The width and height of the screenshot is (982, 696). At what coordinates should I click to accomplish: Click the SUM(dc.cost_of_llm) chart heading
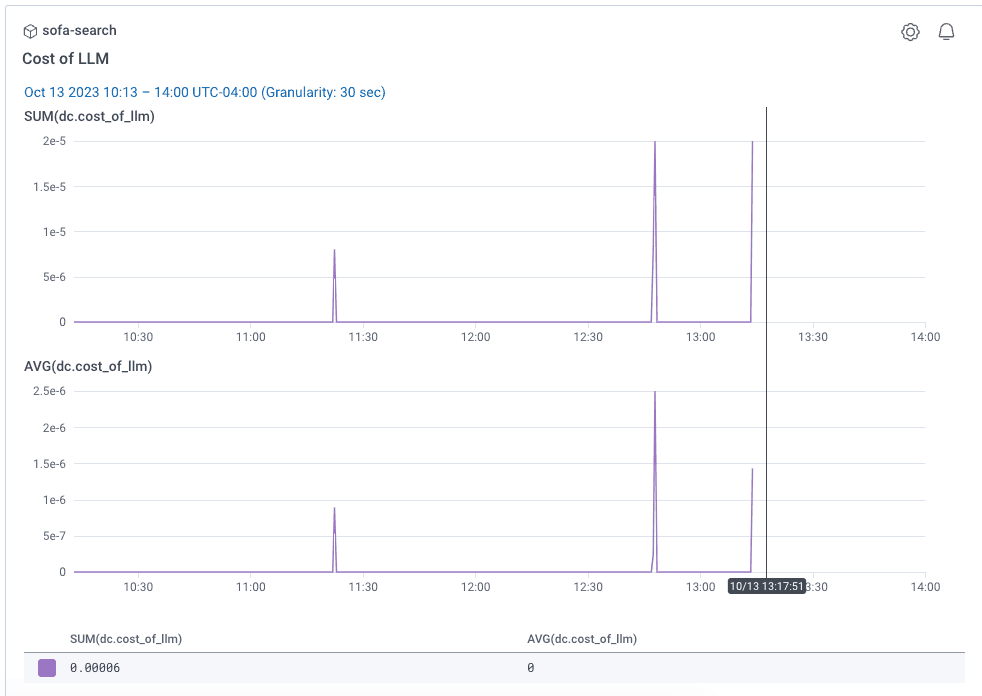pos(89,116)
